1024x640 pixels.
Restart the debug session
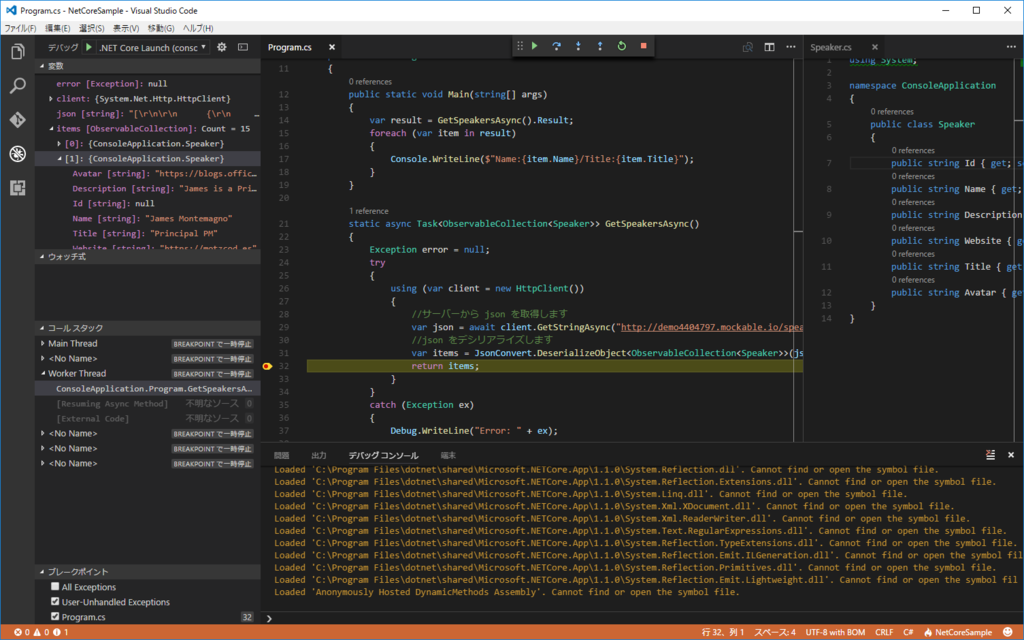(x=622, y=46)
